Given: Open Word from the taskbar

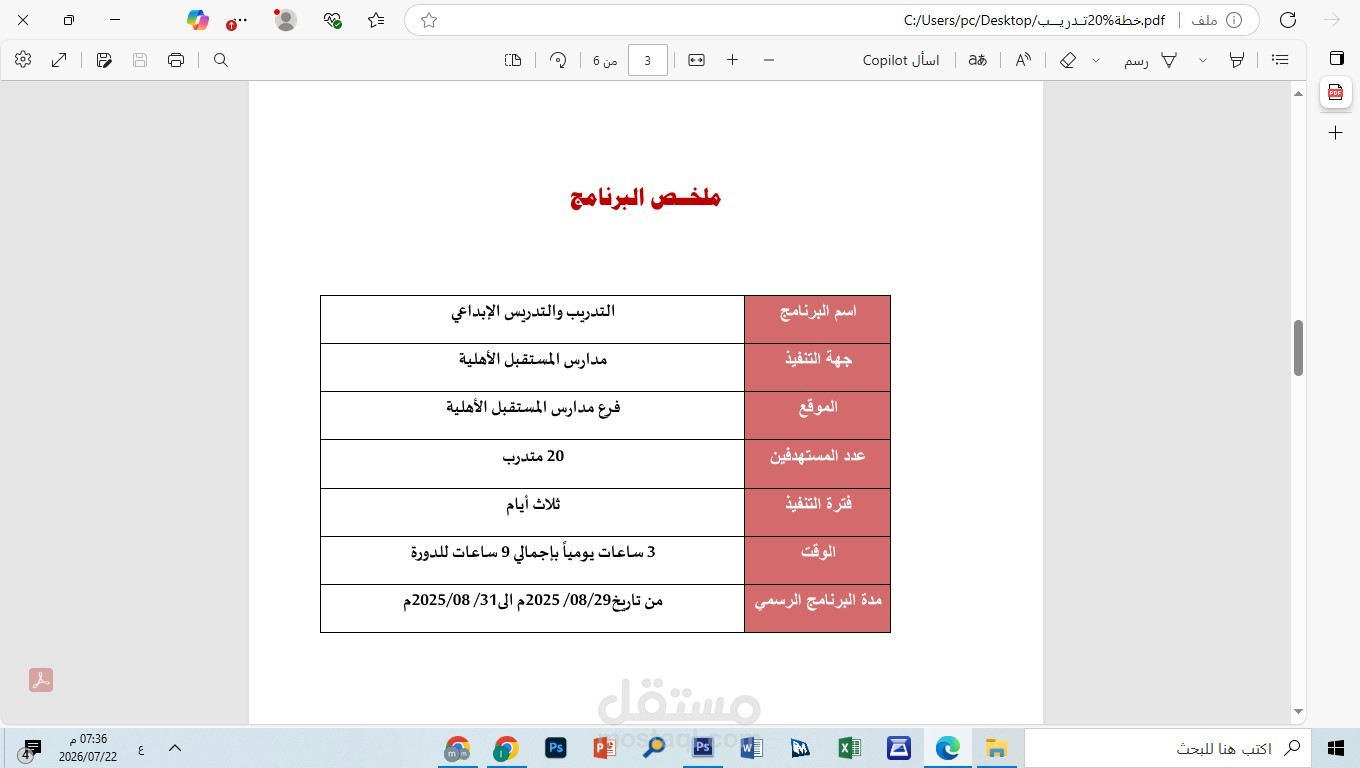Looking at the screenshot, I should pos(752,748).
